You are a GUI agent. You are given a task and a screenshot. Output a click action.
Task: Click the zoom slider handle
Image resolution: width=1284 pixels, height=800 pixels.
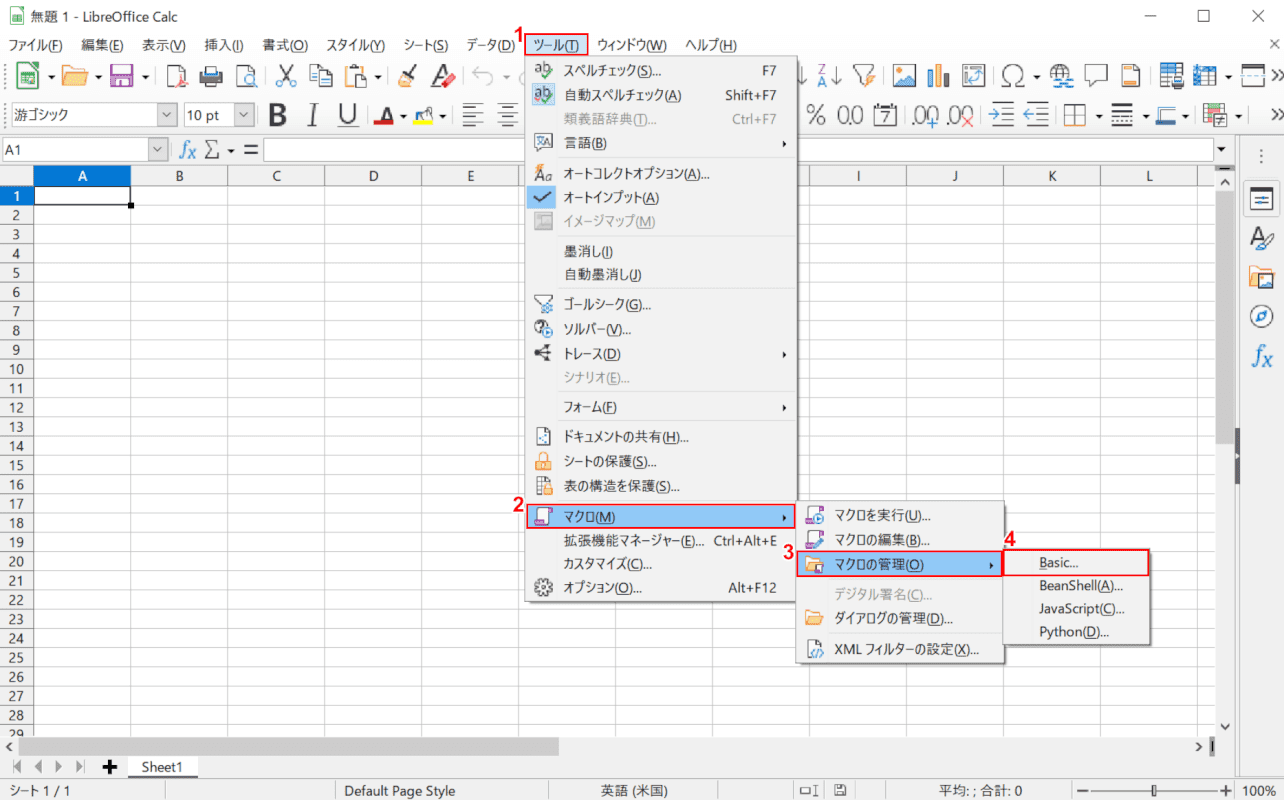pyautogui.click(x=1153, y=790)
